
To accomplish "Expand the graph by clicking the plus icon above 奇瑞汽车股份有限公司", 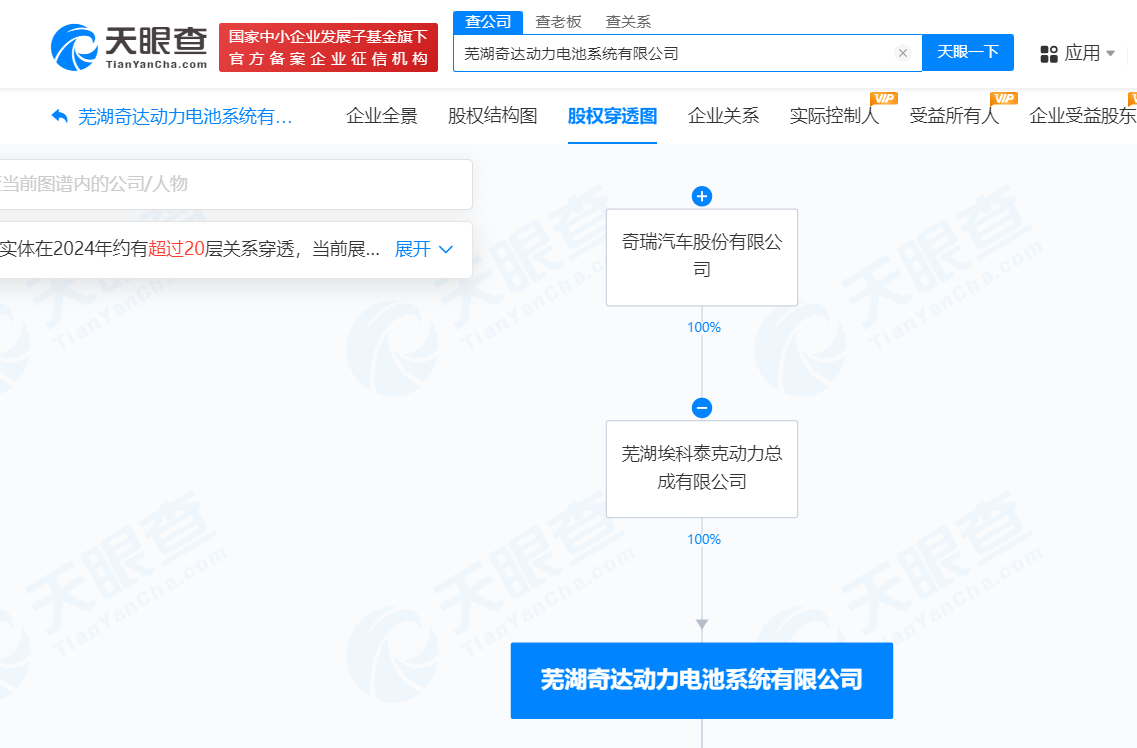I will point(701,197).
